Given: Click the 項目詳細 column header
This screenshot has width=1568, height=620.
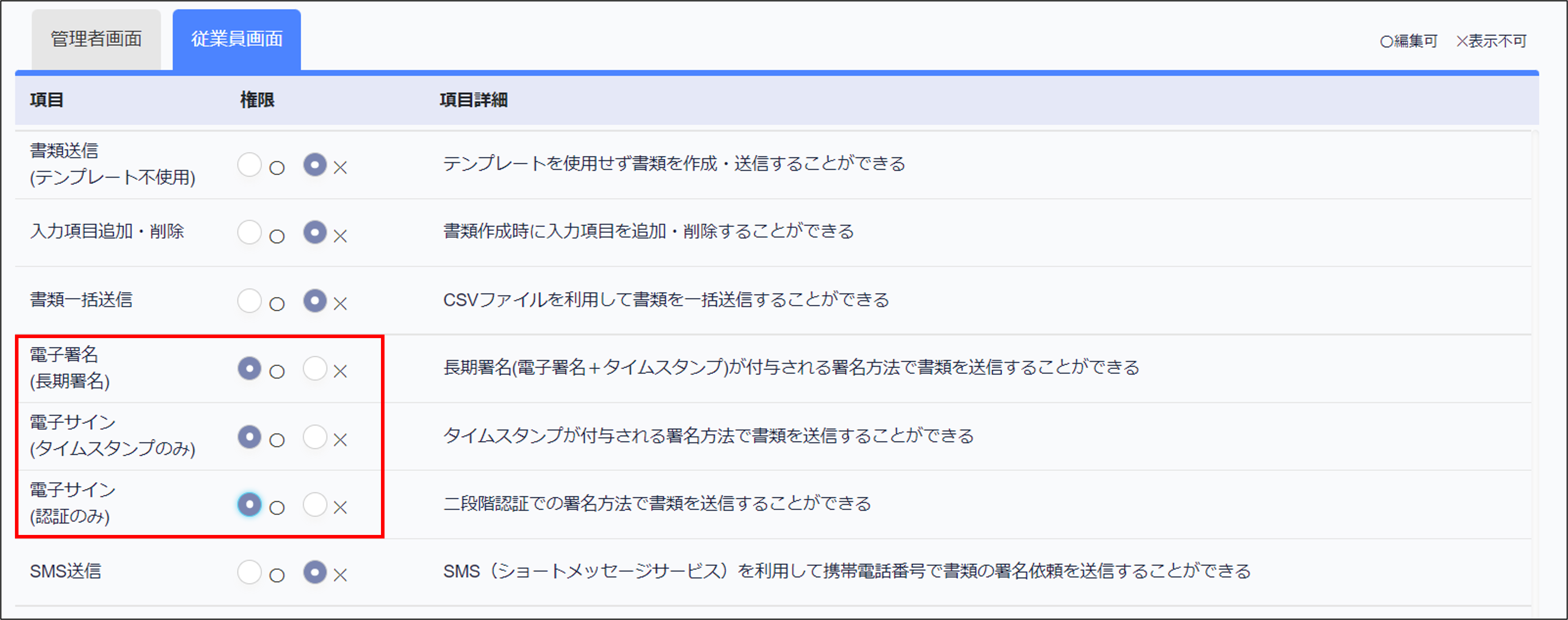Looking at the screenshot, I should (x=473, y=100).
